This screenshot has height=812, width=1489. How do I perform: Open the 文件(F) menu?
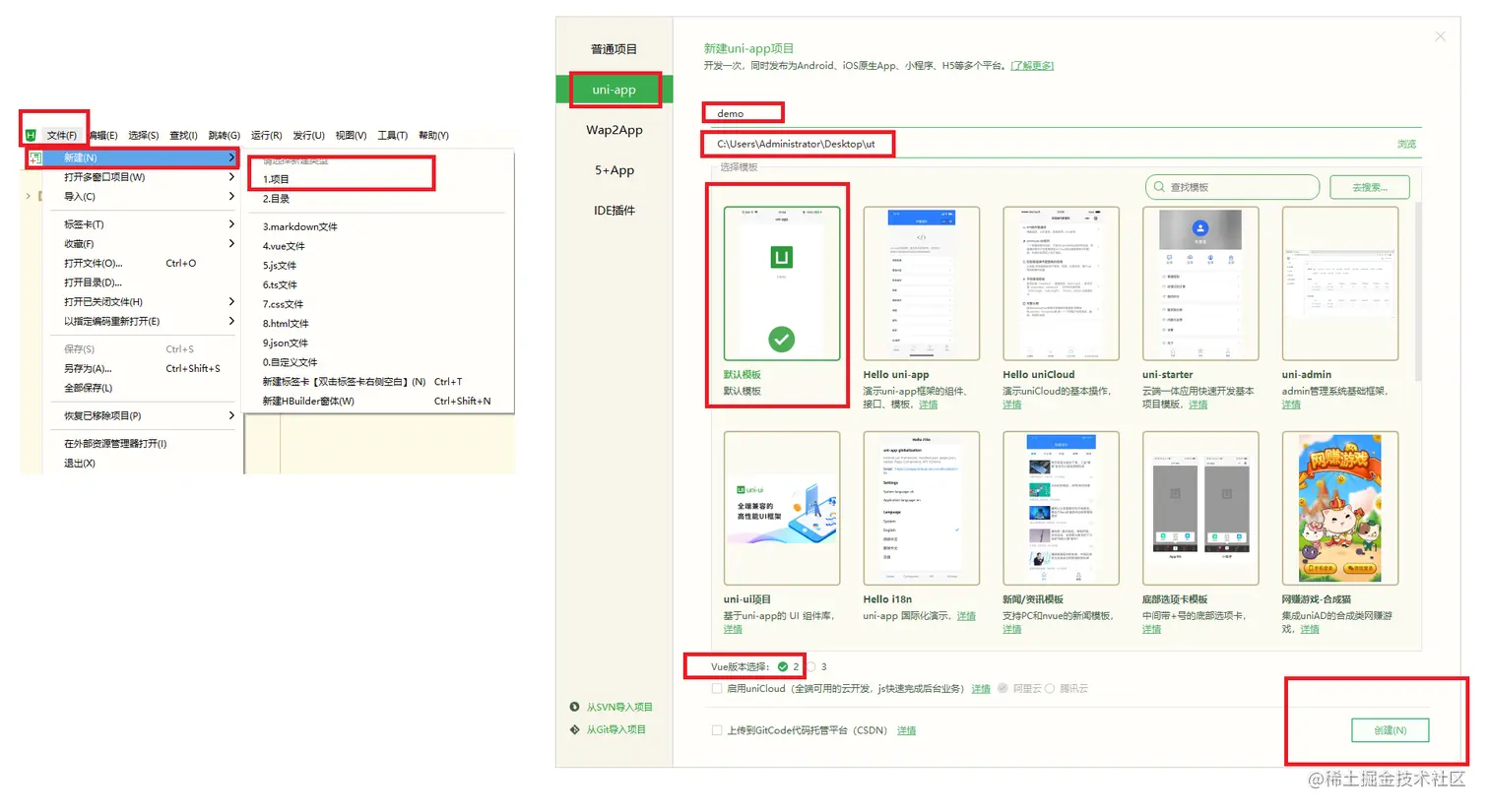(61, 136)
